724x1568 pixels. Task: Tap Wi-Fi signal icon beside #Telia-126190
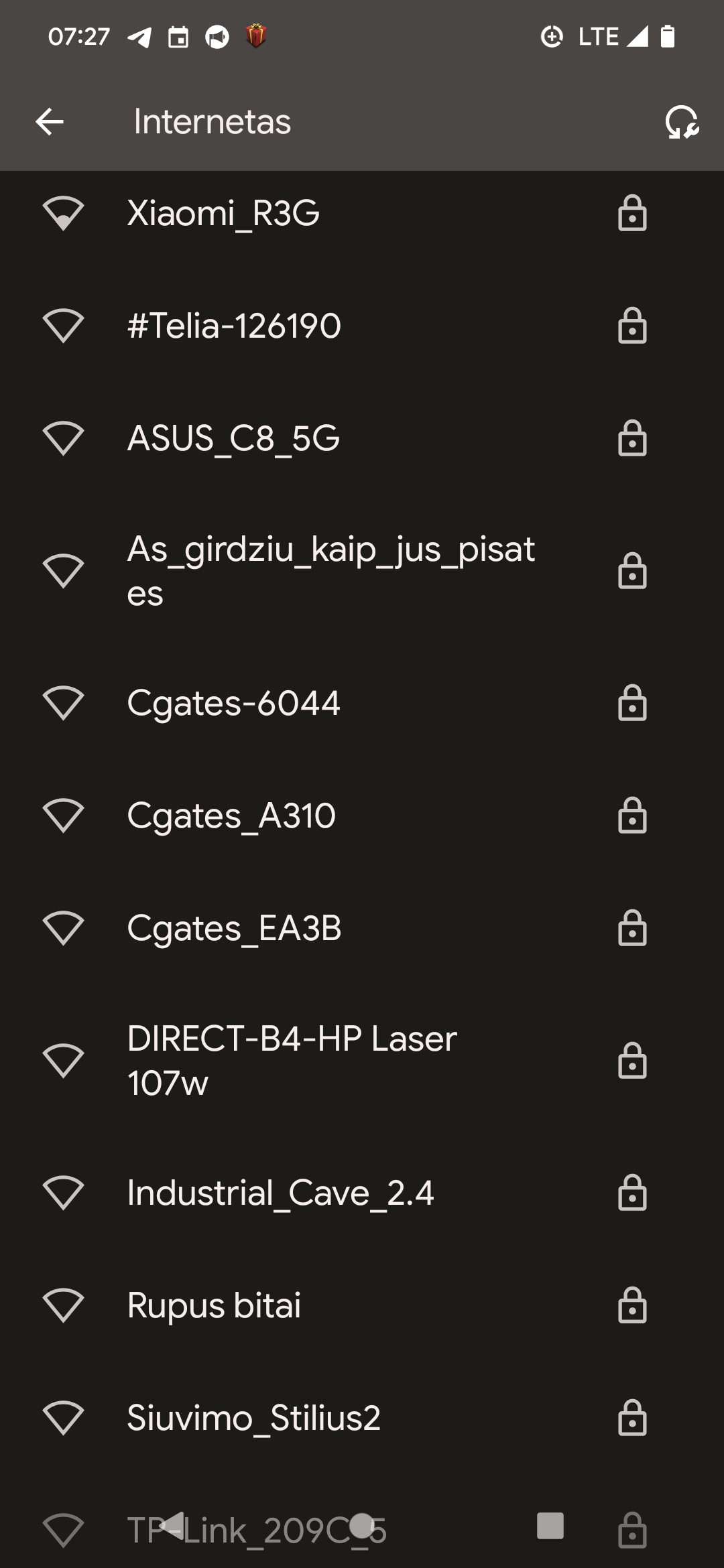coord(63,326)
